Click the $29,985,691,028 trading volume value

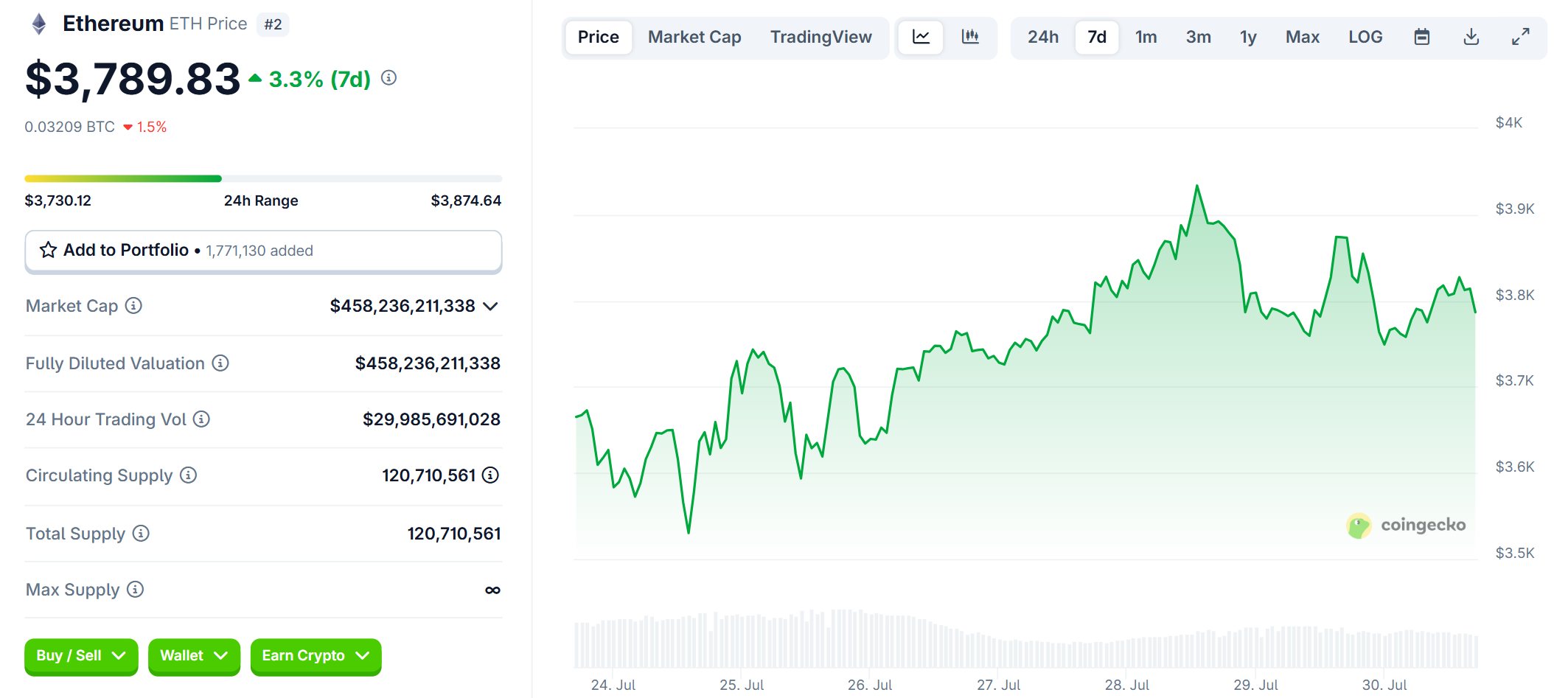431,419
